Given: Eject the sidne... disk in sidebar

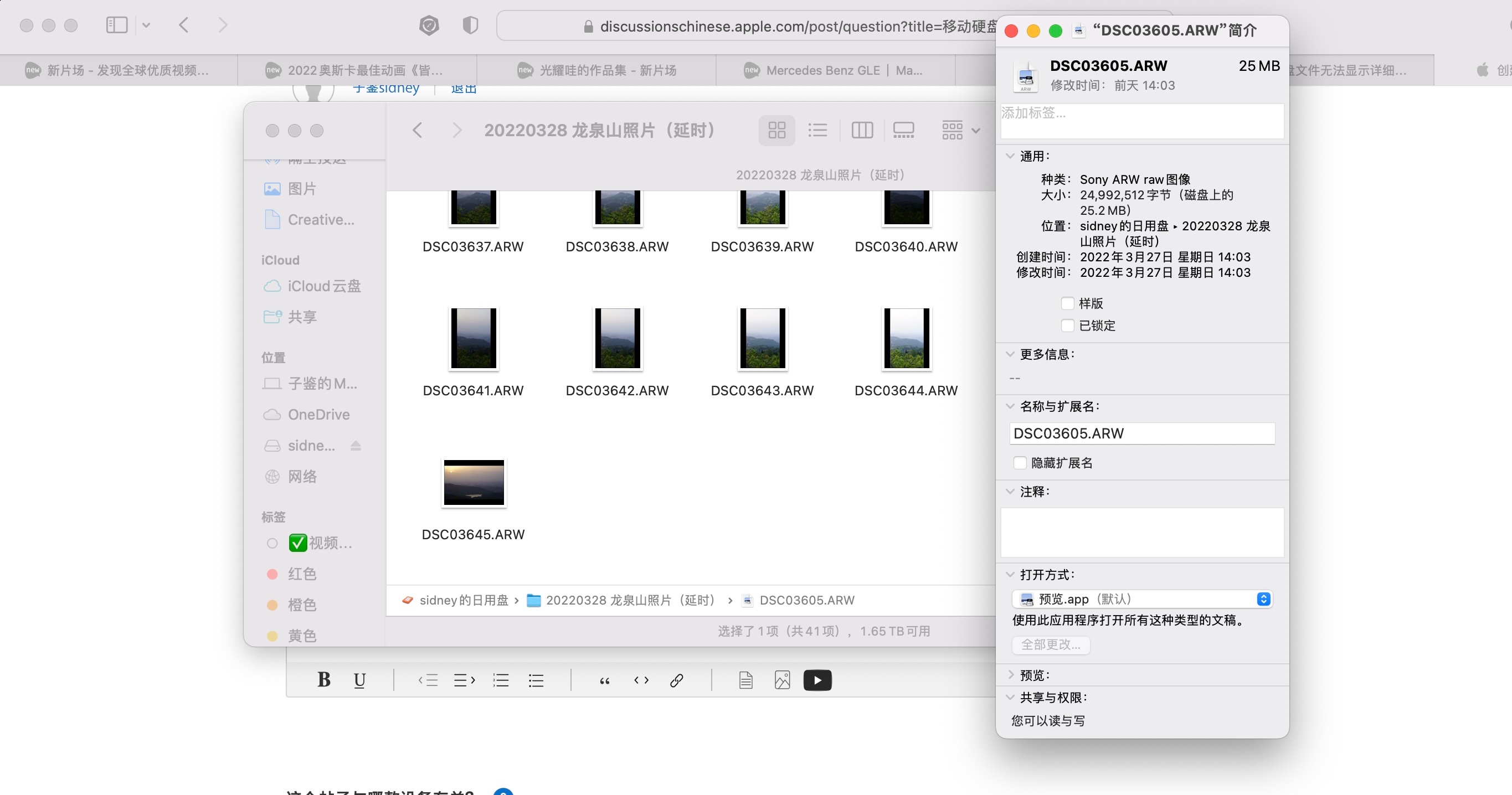Looking at the screenshot, I should [x=356, y=445].
